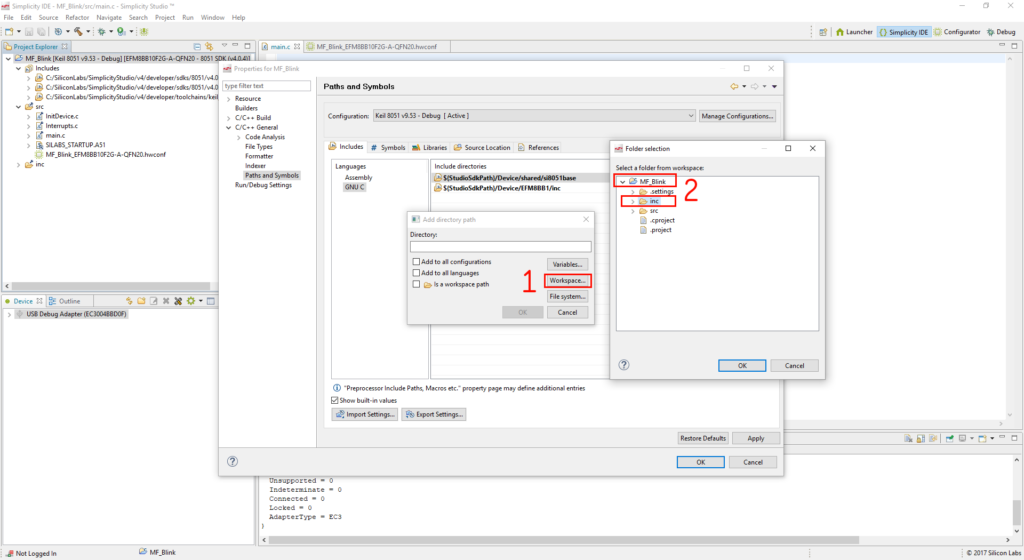
Task: Check the Add to all languages option
Action: point(416,273)
